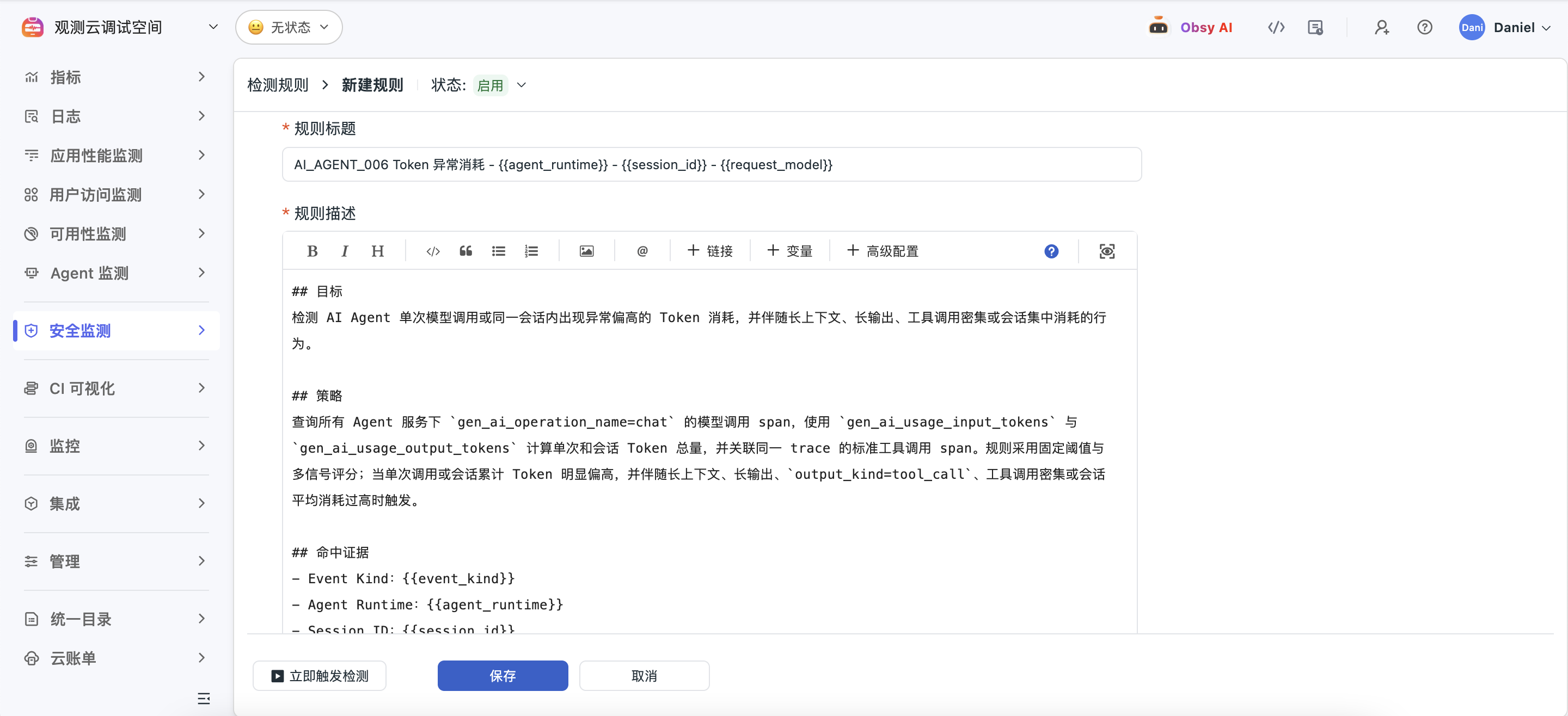Expand the 可用性监测 chevron
Viewport: 1568px width, 716px height.
click(x=201, y=233)
